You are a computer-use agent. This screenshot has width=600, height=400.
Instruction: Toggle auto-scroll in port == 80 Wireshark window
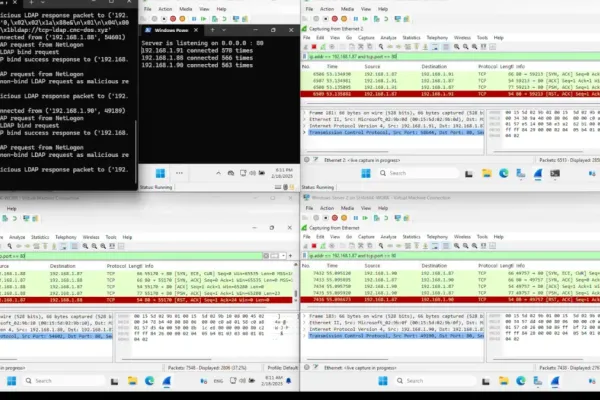pyautogui.click(x=63, y=246)
